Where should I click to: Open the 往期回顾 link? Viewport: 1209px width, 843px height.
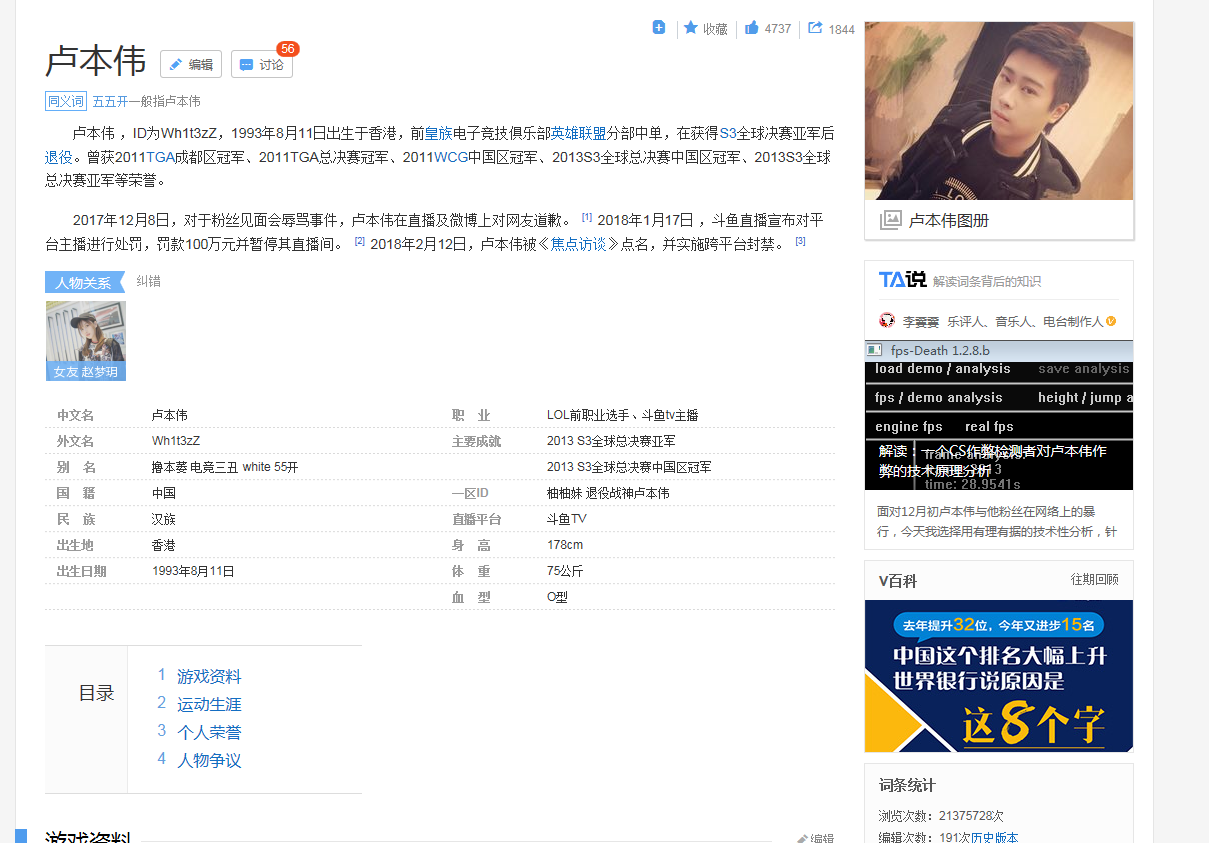[x=1095, y=580]
